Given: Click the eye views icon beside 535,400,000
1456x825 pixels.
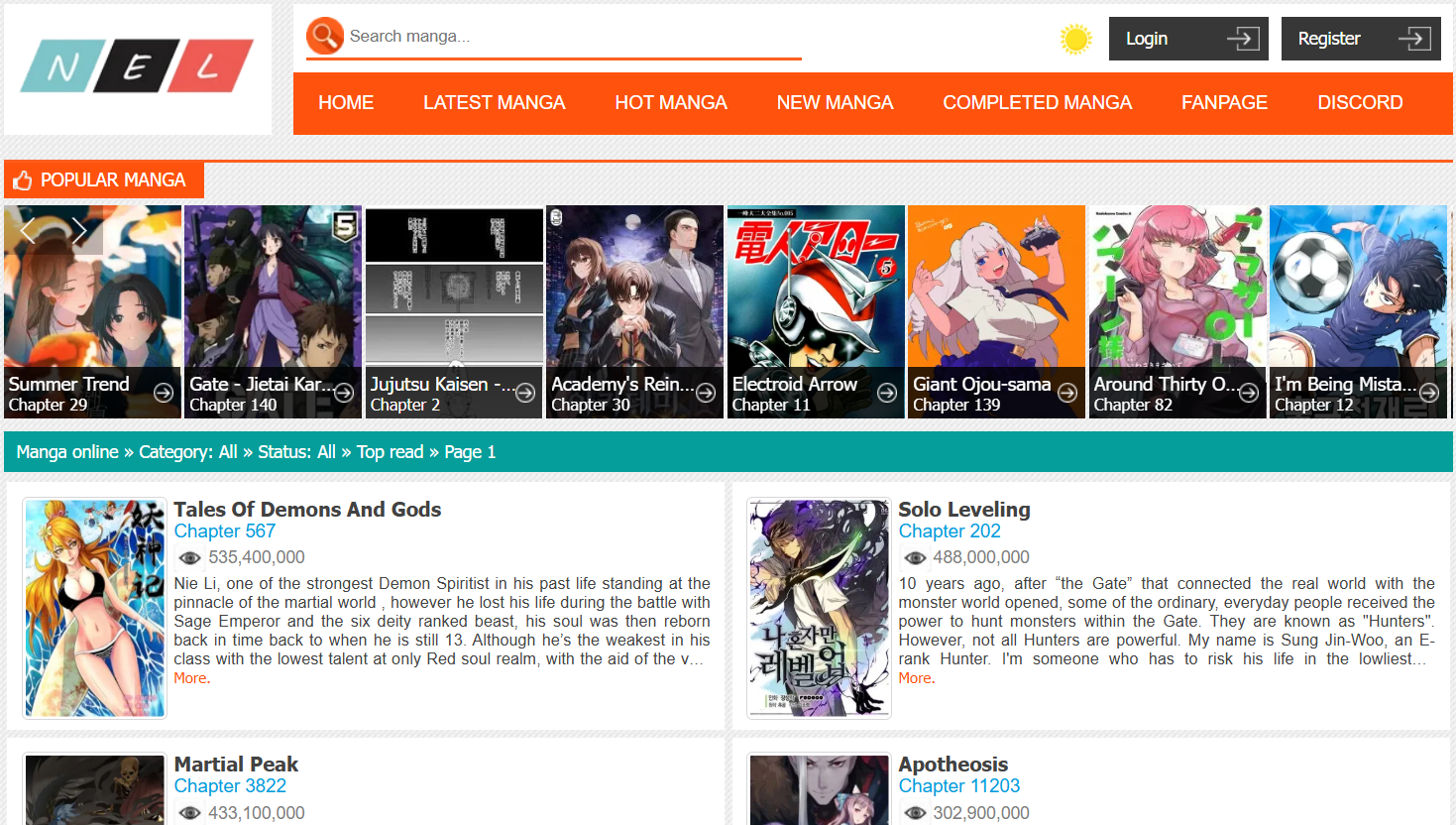Looking at the screenshot, I should (190, 558).
